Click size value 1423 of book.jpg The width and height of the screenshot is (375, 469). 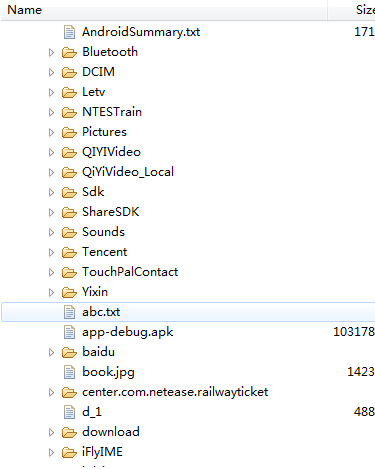[361, 372]
